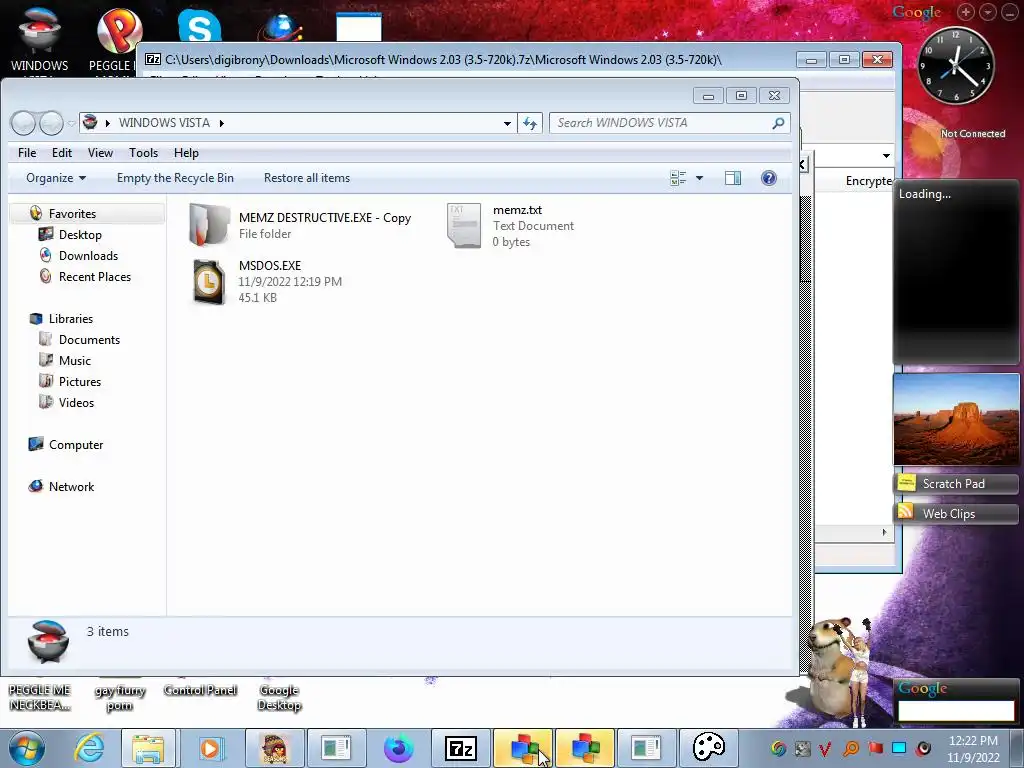
Task: Open the Tools menu
Action: tap(143, 153)
